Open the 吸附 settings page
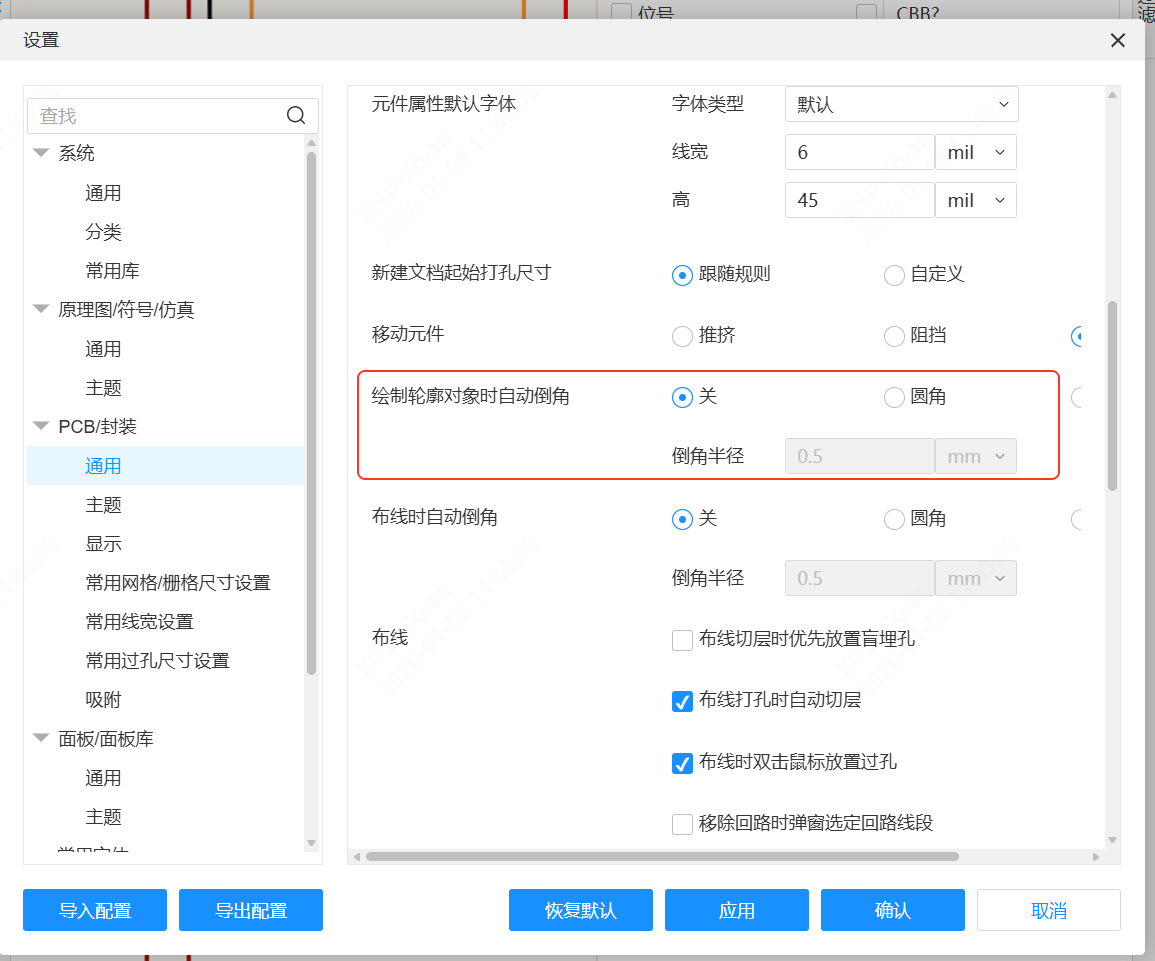 (104, 699)
